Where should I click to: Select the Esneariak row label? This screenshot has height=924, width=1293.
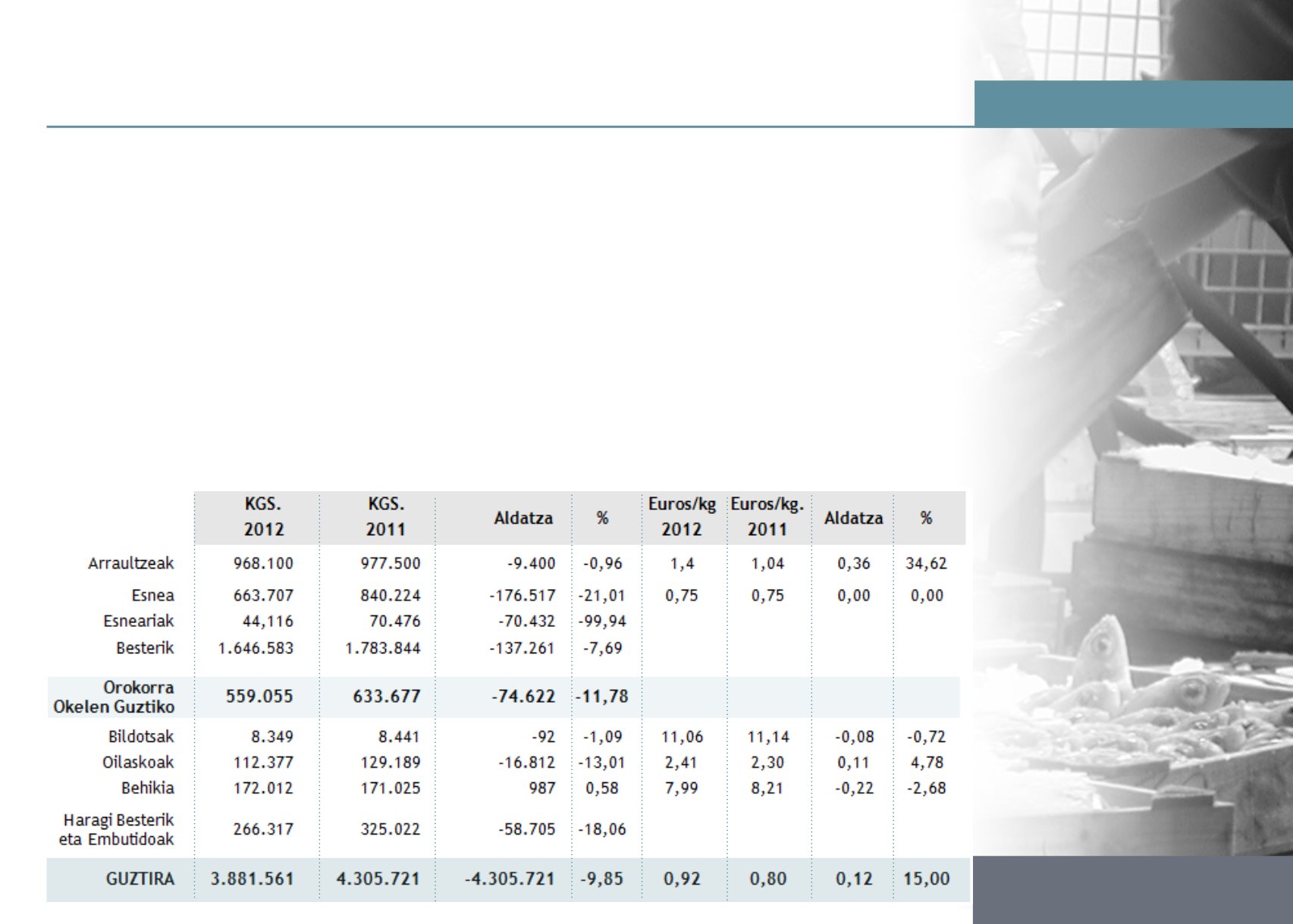click(138, 621)
